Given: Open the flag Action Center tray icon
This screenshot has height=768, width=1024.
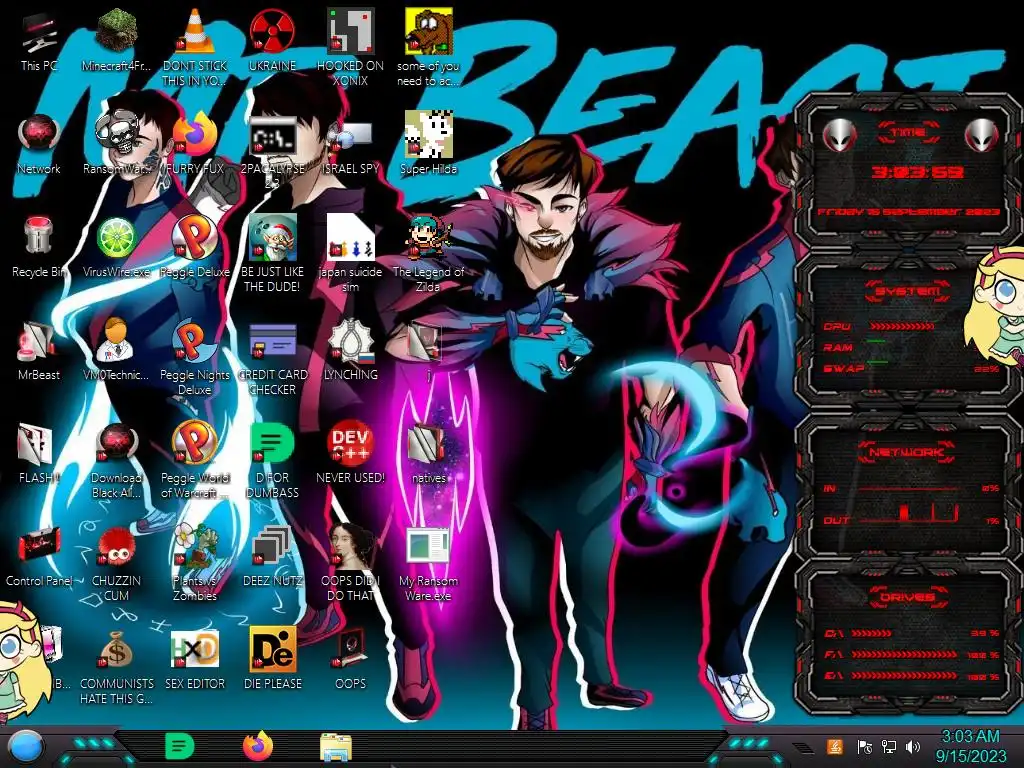Looking at the screenshot, I should click(x=864, y=746).
